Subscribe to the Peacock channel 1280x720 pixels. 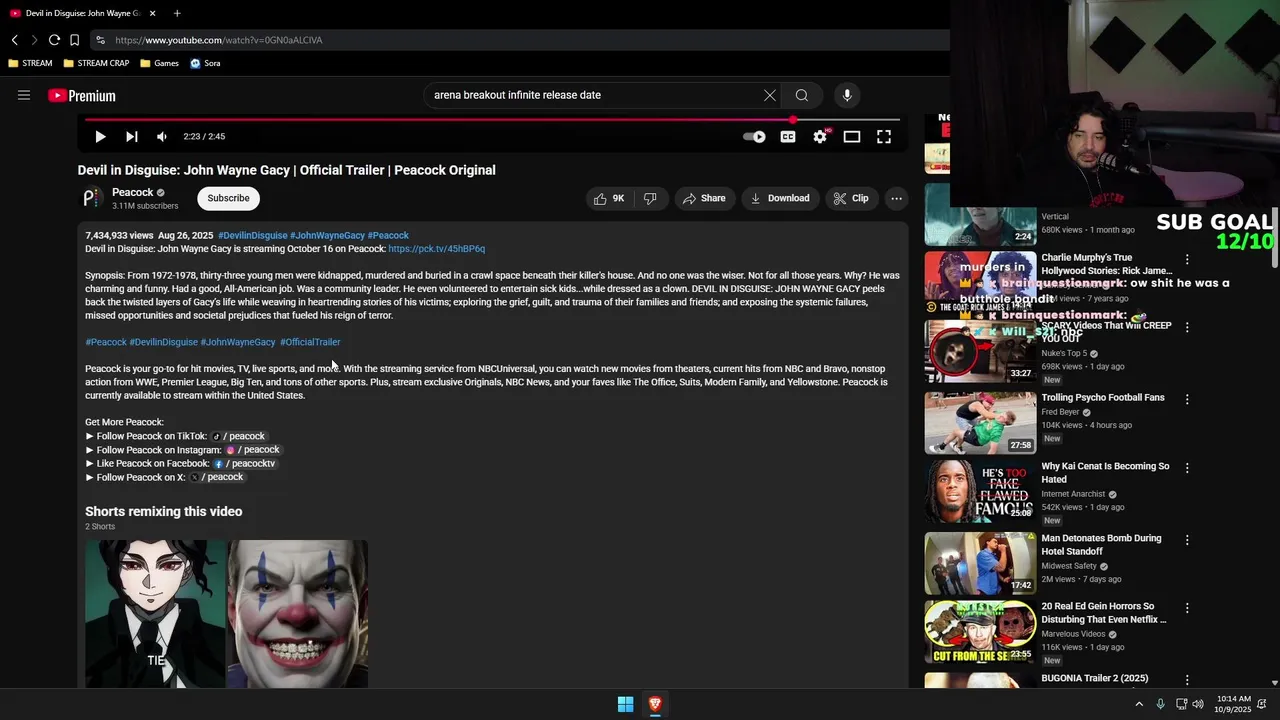click(228, 198)
